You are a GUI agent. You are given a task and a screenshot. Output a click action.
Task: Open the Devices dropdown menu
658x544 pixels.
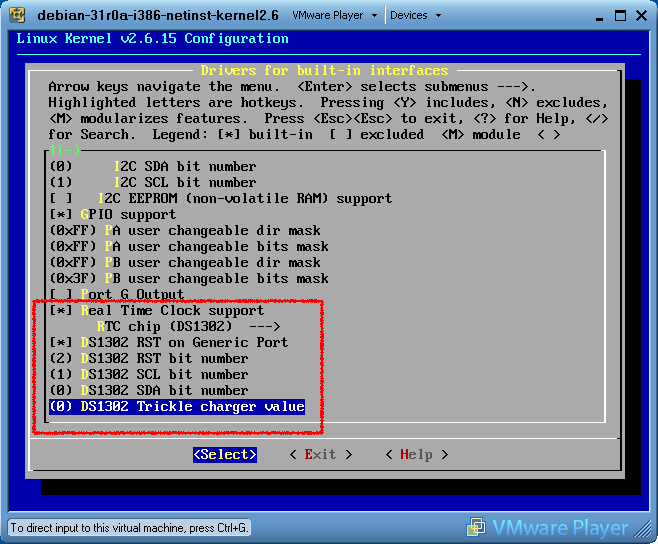415,16
